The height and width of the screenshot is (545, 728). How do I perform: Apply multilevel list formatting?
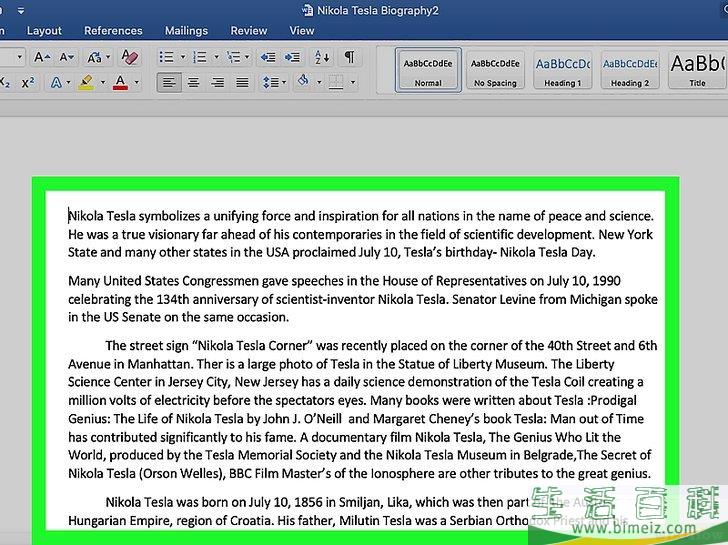233,57
